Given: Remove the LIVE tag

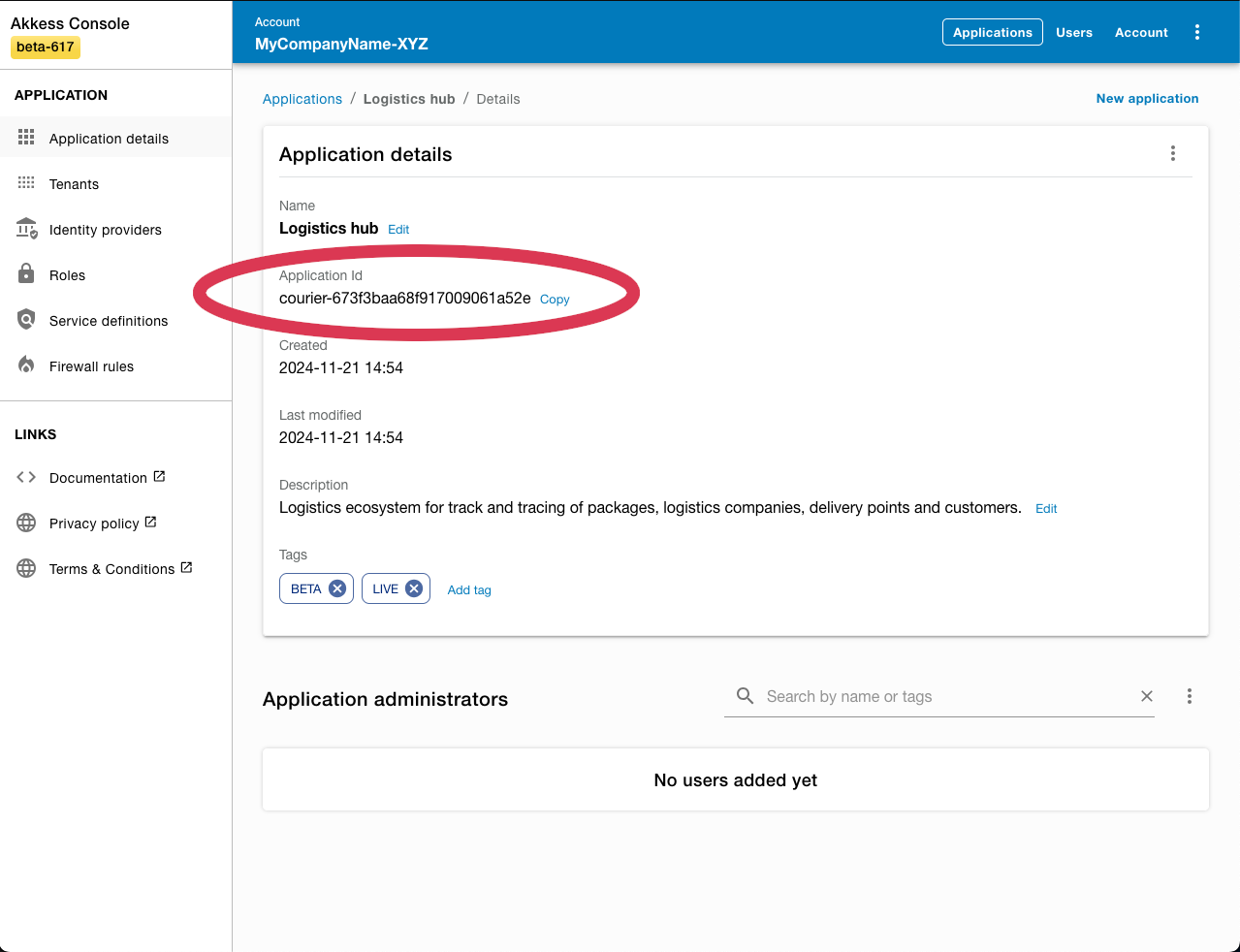Looking at the screenshot, I should coord(415,587).
